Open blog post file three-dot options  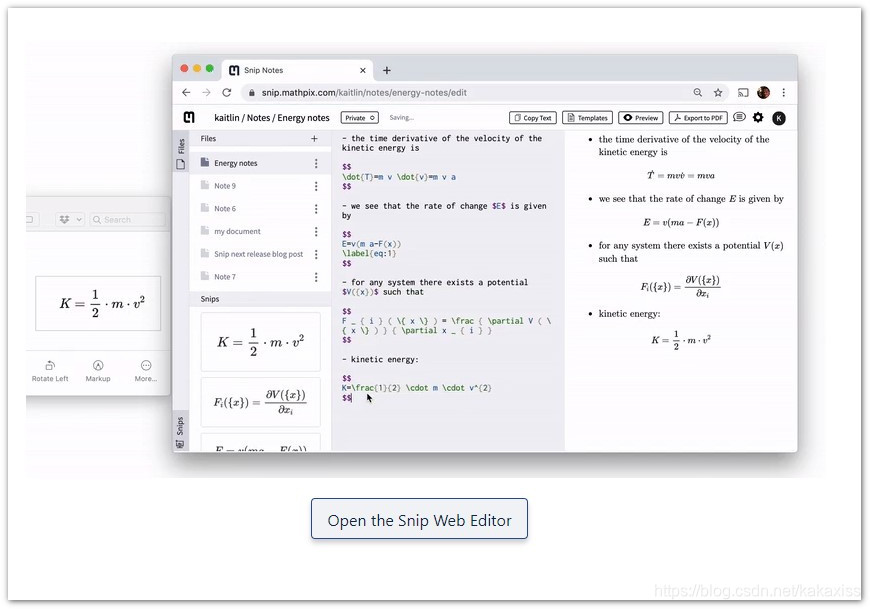316,254
